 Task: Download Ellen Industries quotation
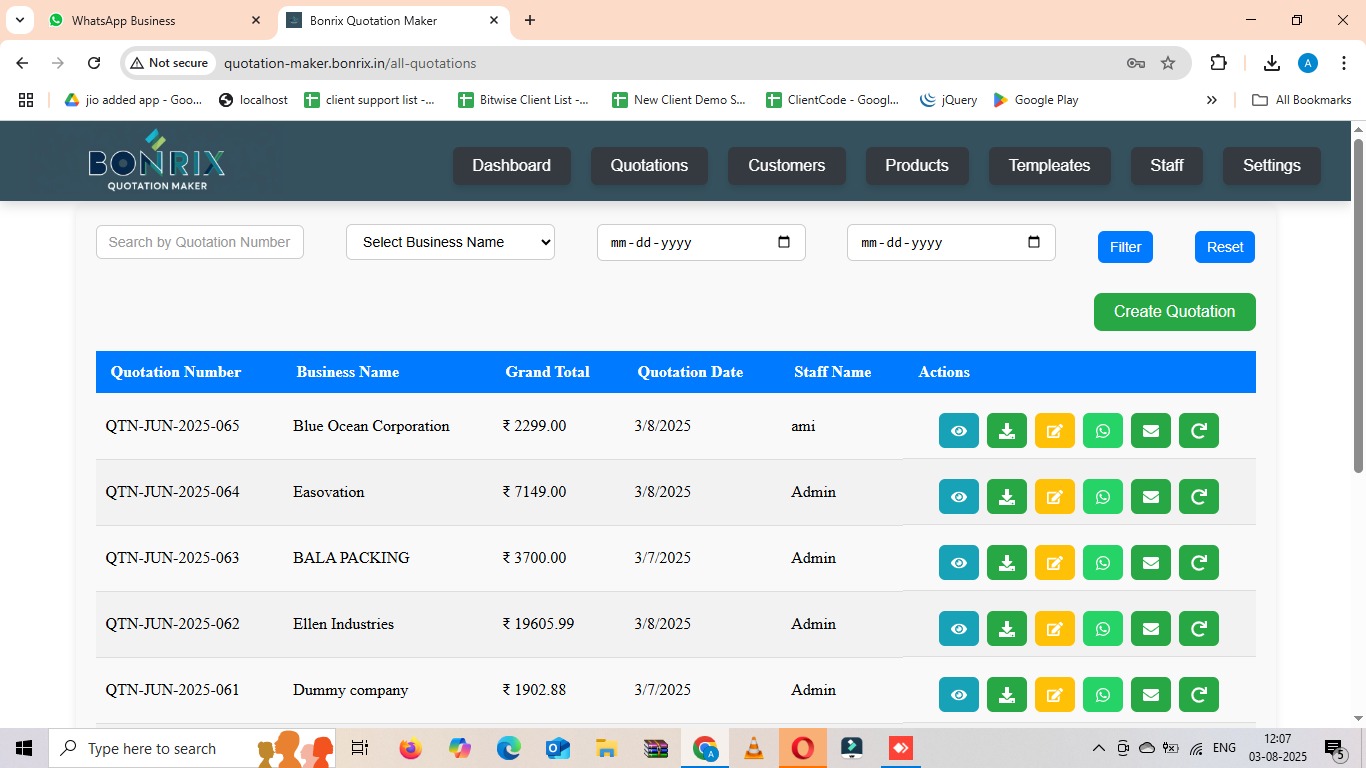1007,629
